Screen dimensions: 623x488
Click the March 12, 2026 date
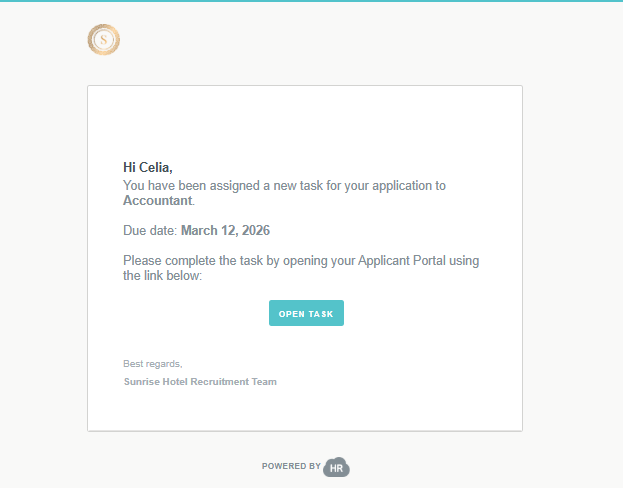click(225, 231)
